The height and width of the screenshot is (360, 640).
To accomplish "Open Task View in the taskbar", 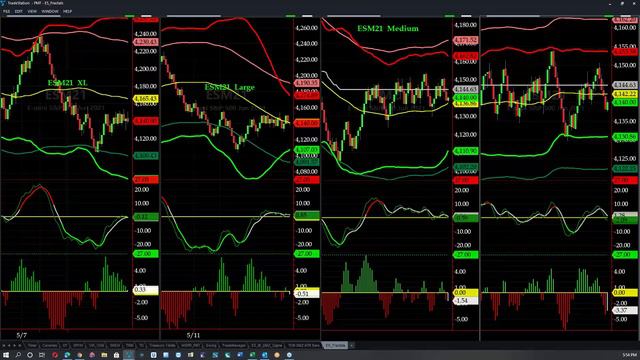I will click(x=42, y=355).
